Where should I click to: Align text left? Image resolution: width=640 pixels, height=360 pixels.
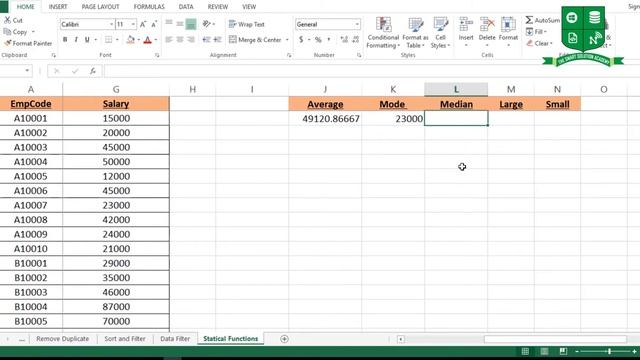pos(169,40)
